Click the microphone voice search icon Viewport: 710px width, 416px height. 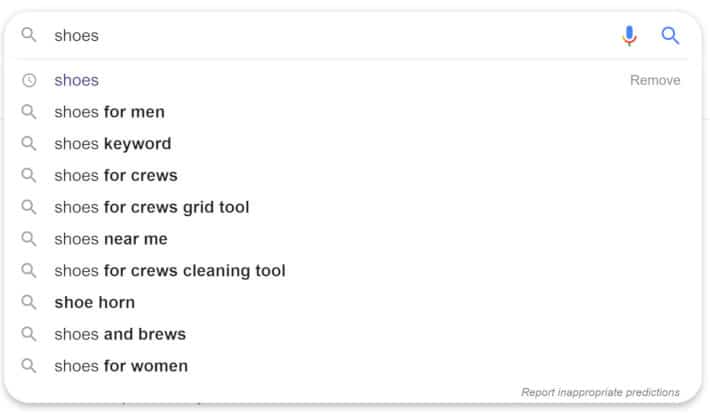(629, 36)
